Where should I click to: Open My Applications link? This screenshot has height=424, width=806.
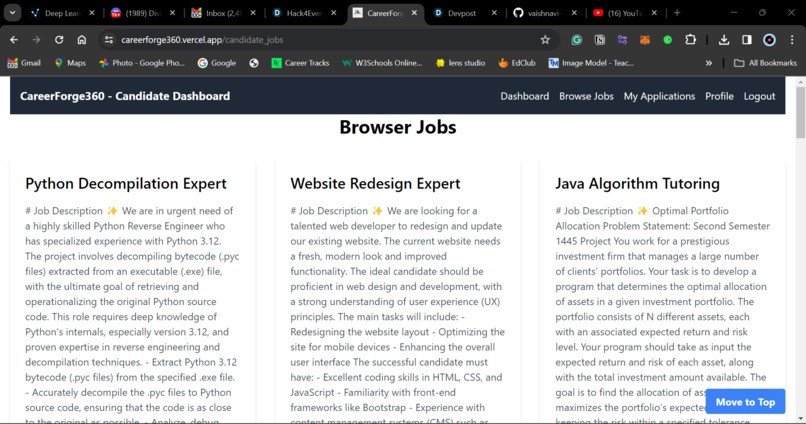(660, 96)
